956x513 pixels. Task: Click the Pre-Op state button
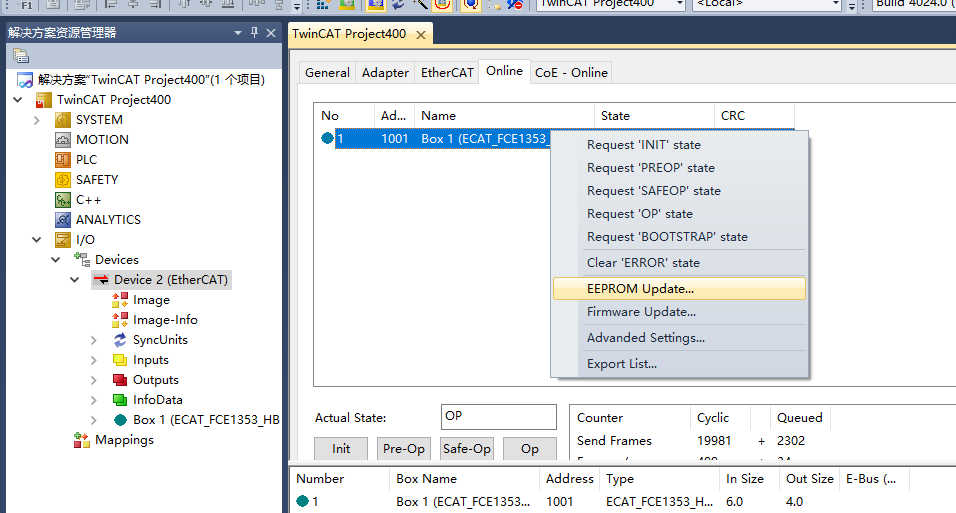point(404,449)
